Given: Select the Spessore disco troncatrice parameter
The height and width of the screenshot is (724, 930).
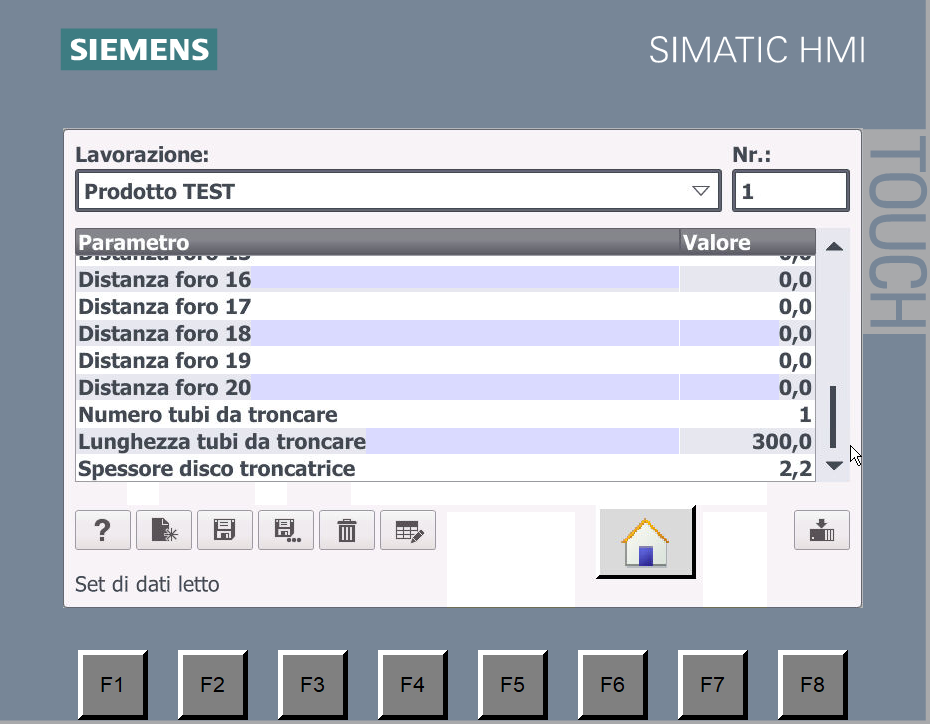Looking at the screenshot, I should (x=445, y=468).
